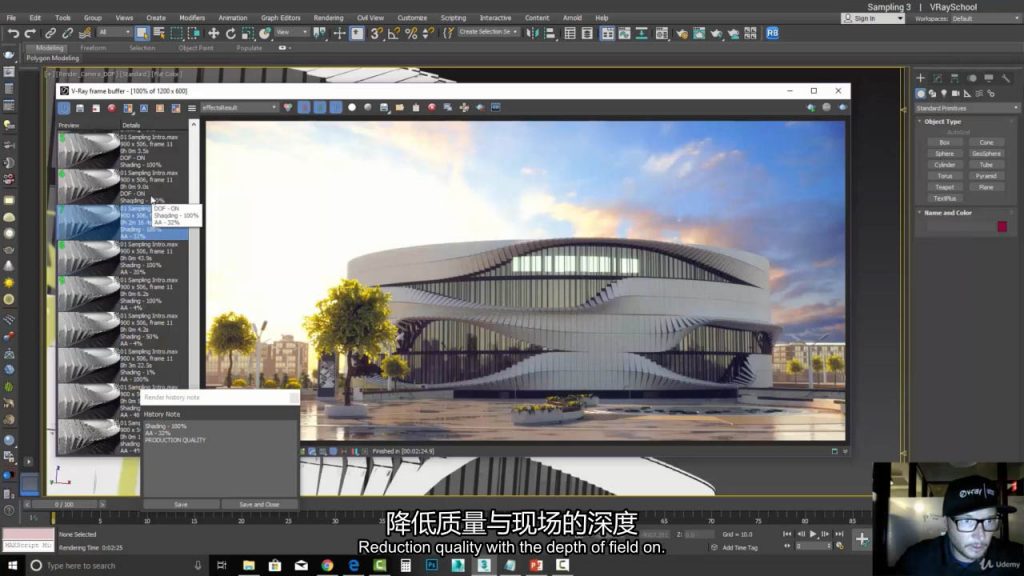1024x576 pixels.
Task: Open the Arnold menu
Action: point(572,18)
